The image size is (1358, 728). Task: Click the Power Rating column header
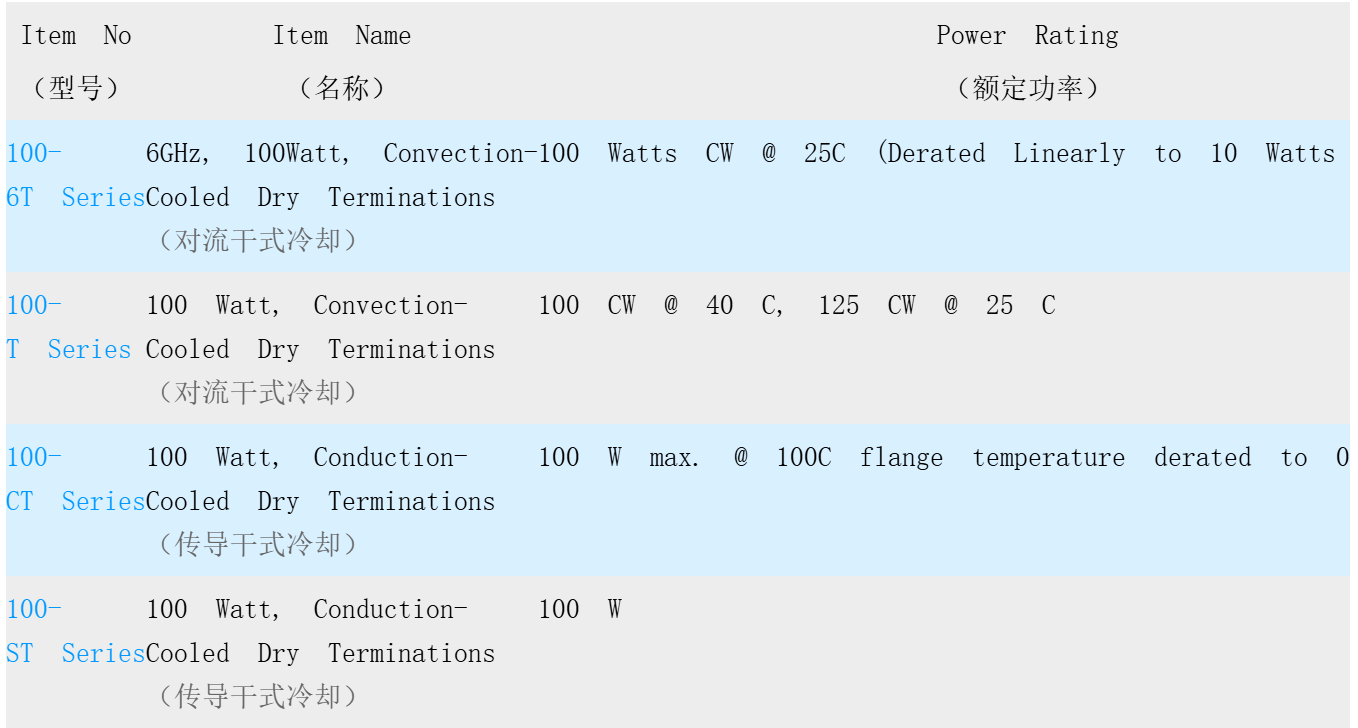[1027, 35]
